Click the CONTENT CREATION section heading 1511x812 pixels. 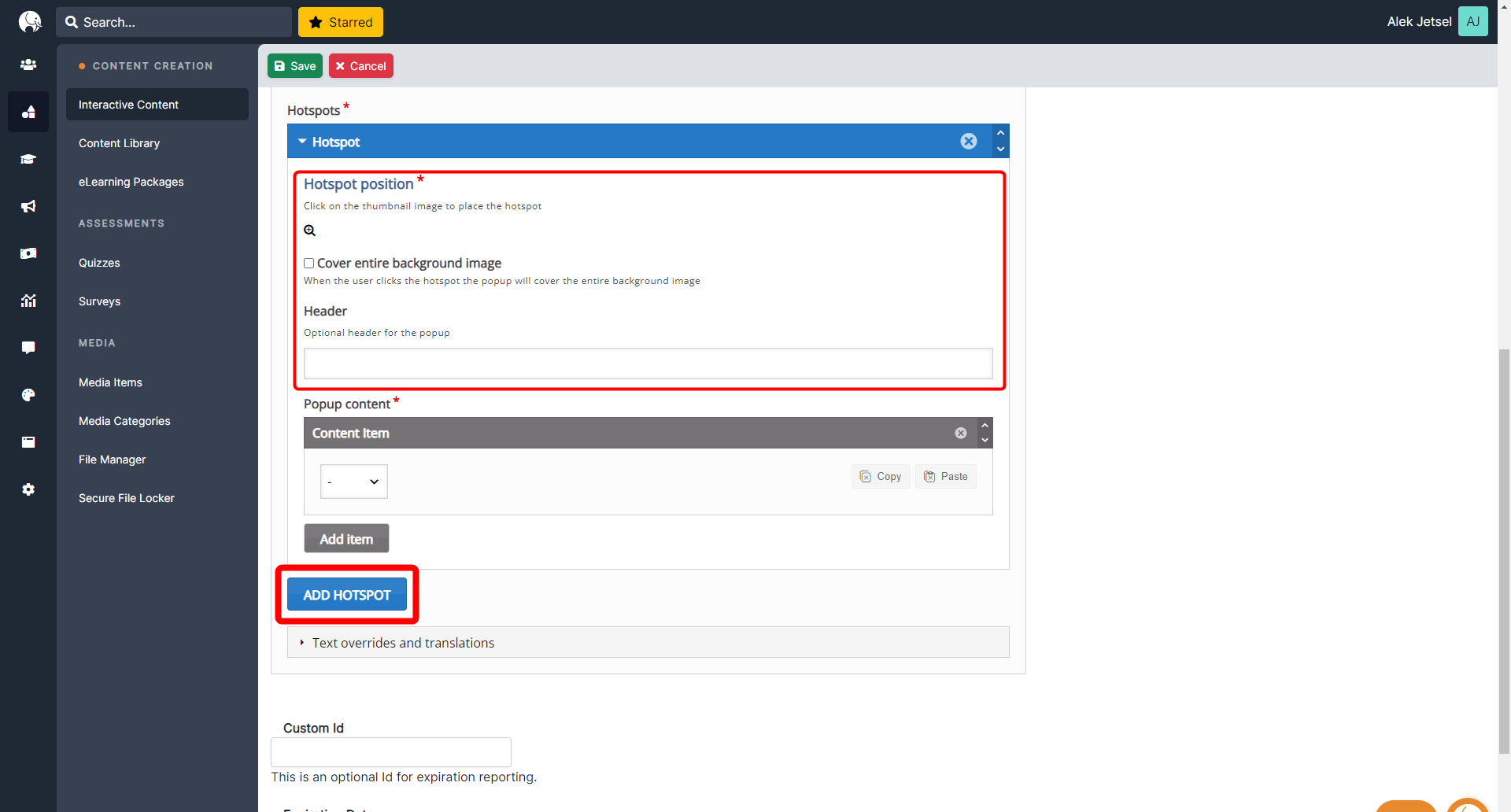pos(153,66)
